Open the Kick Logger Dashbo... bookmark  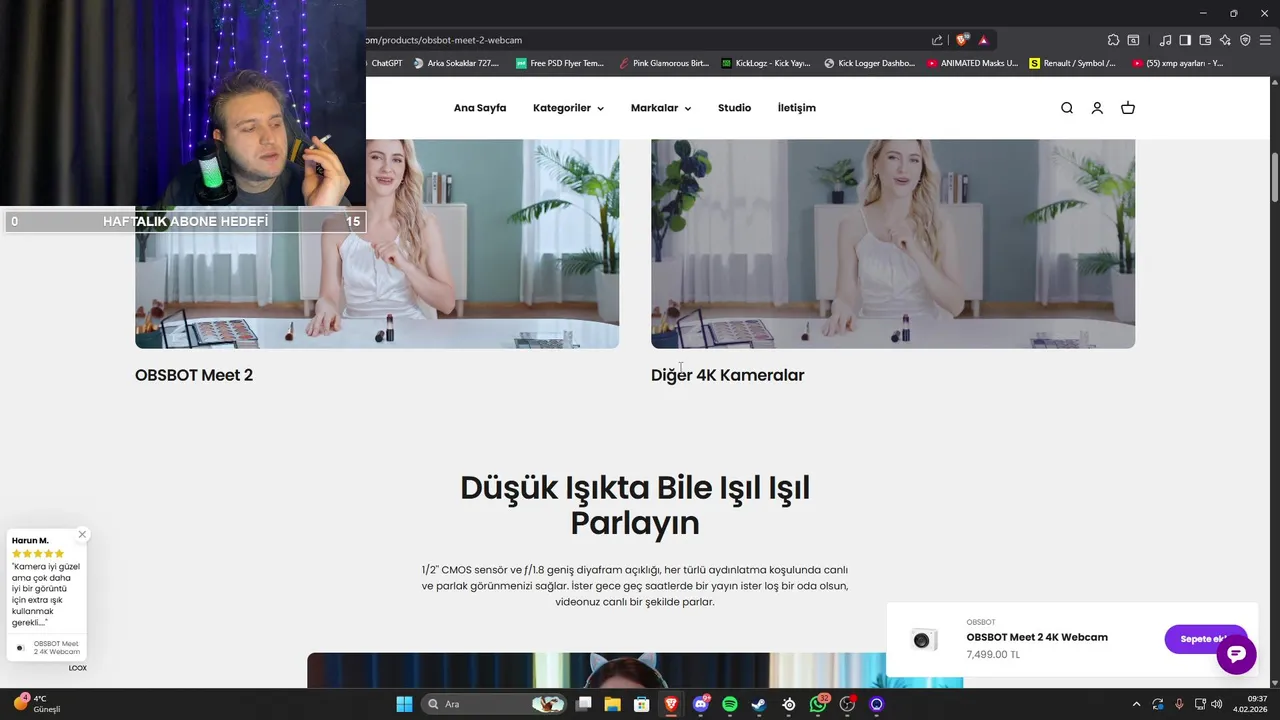click(x=869, y=63)
